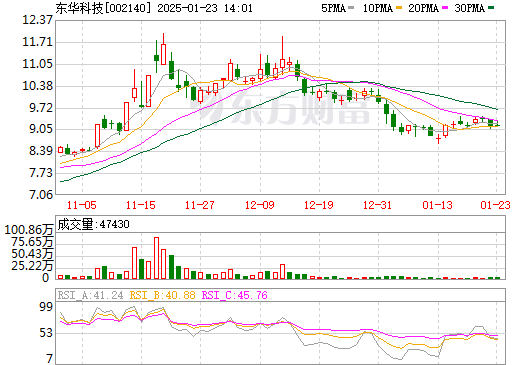Click the 8.39 price axis label

41,151
